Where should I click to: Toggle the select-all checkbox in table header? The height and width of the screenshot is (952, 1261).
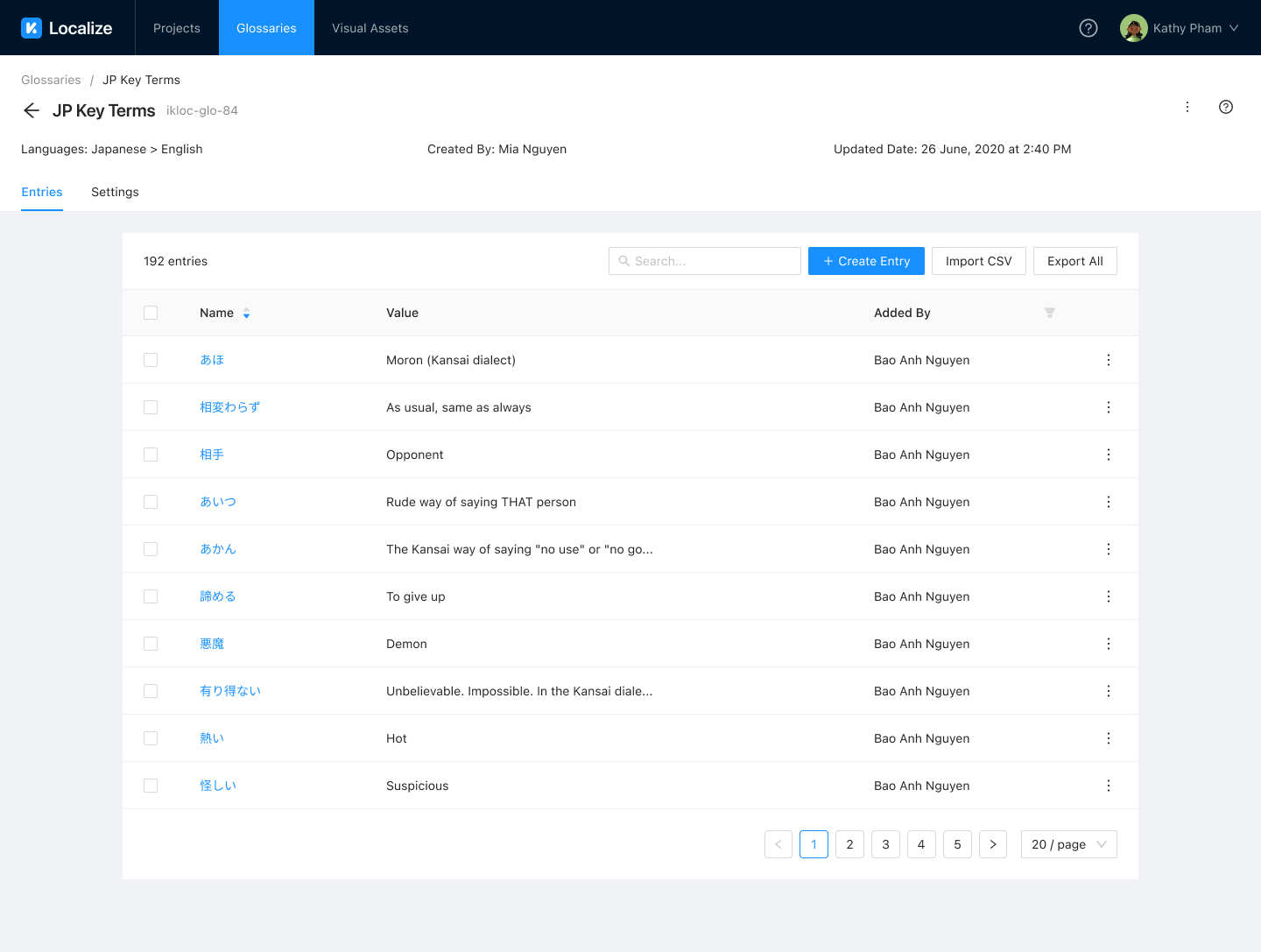(x=151, y=313)
